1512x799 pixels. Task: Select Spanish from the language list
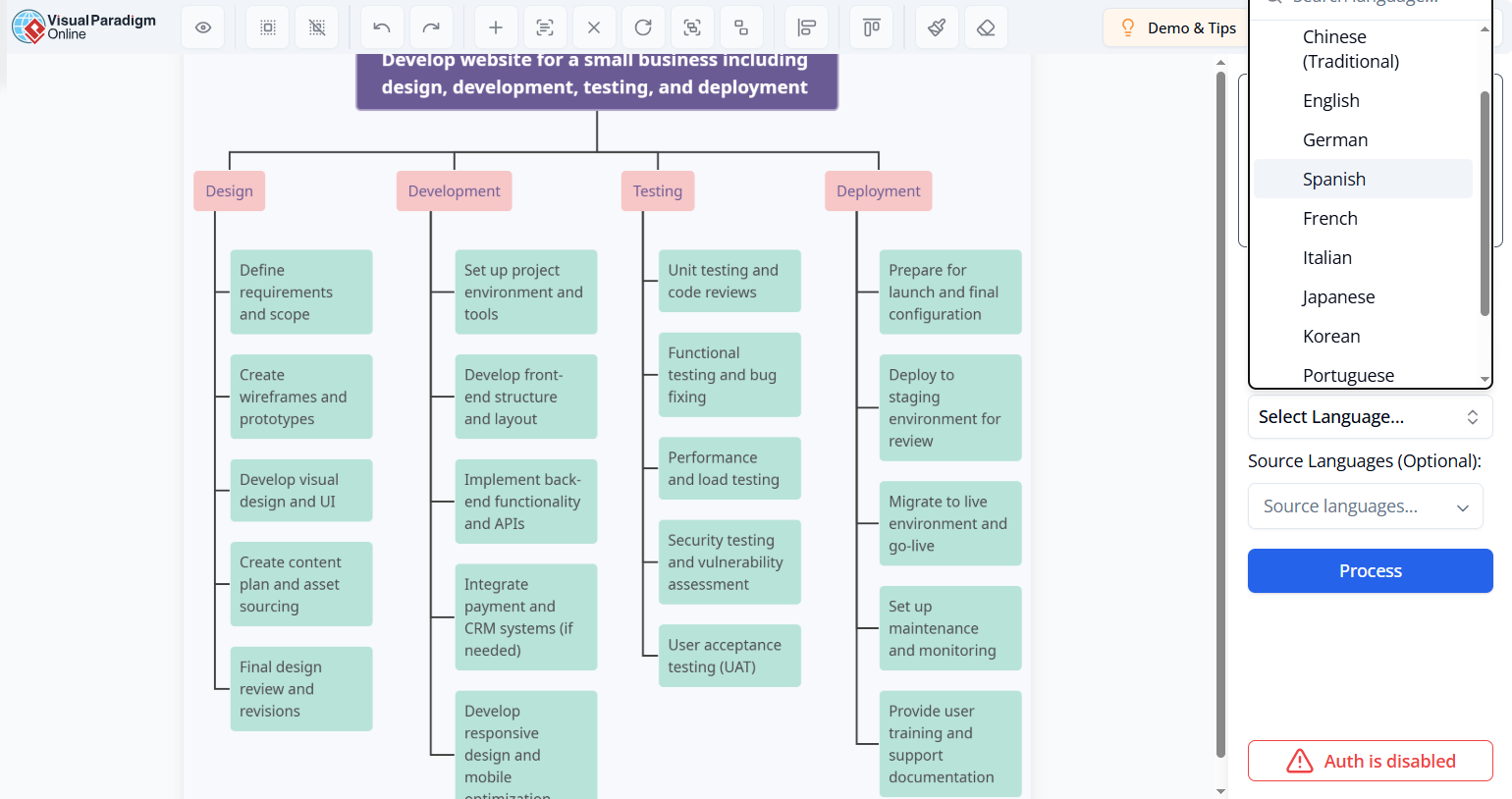[1334, 179]
